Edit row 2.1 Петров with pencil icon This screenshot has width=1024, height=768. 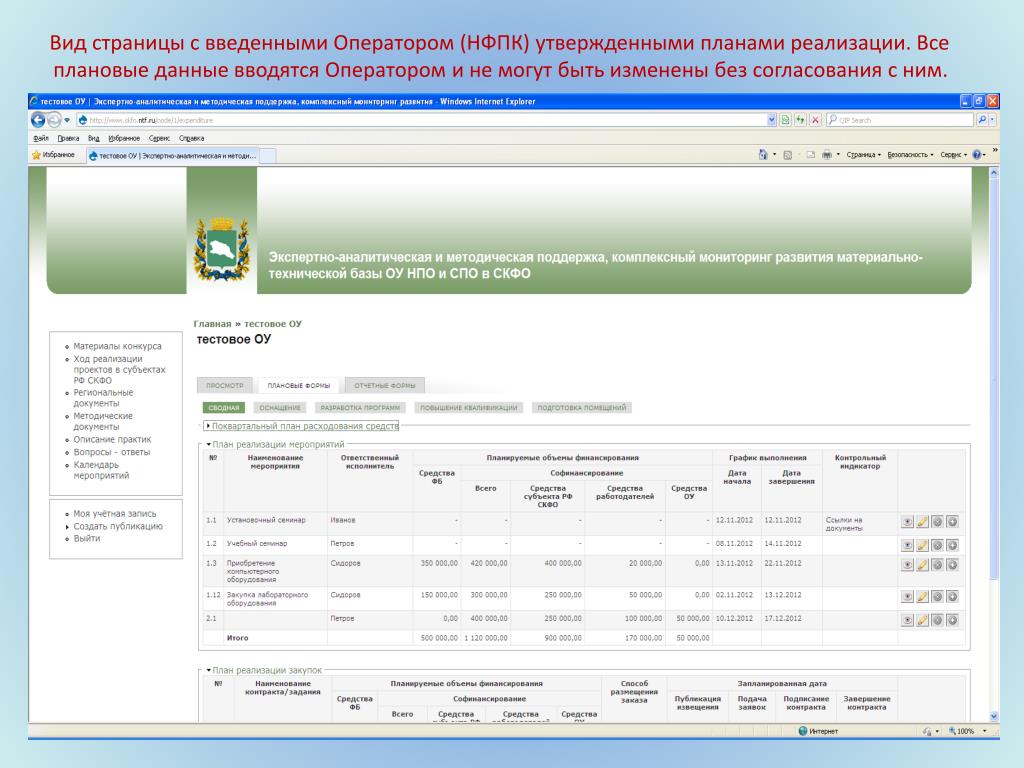[x=922, y=620]
